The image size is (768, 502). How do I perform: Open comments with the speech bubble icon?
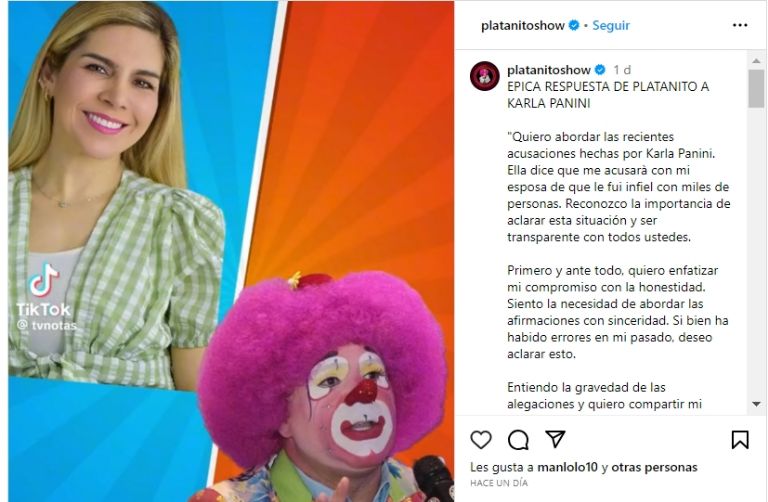tap(518, 440)
